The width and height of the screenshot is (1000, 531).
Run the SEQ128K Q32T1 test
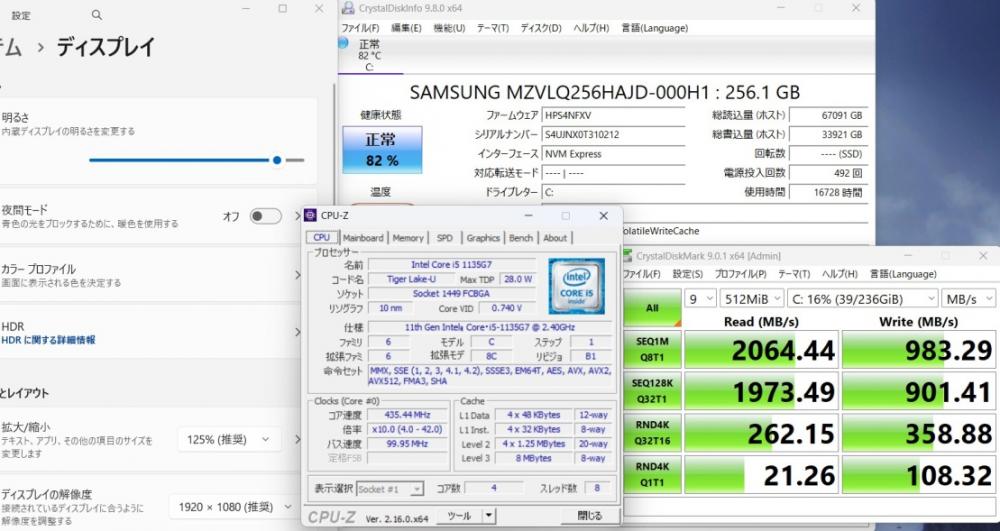point(652,391)
